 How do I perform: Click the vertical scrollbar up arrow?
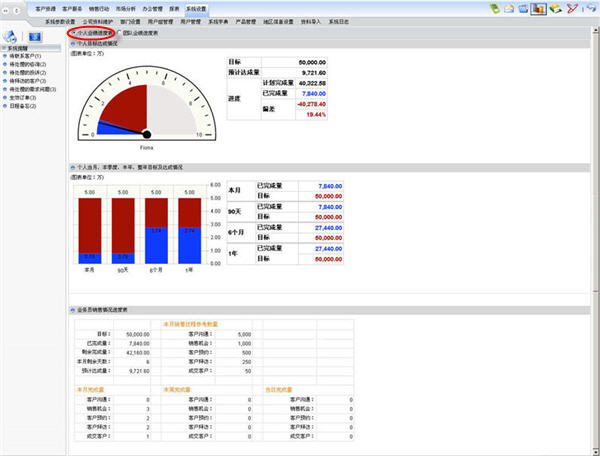(x=595, y=30)
